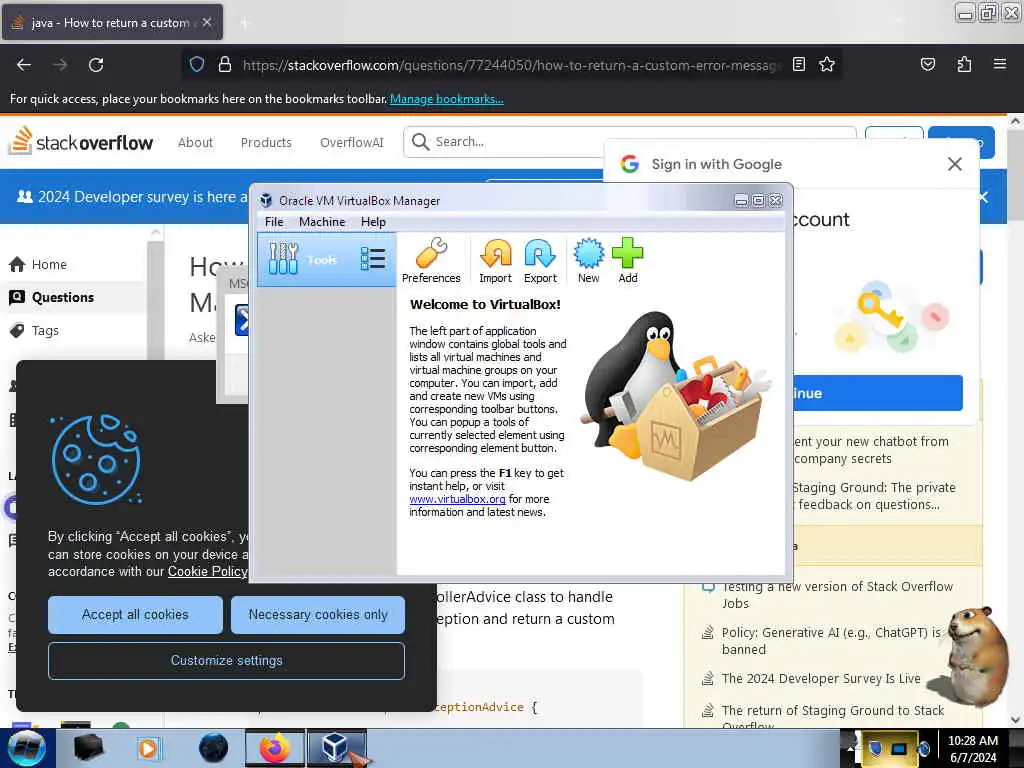Click the Firefox forward arrow
Image resolution: width=1024 pixels, height=768 pixels.
[60, 65]
